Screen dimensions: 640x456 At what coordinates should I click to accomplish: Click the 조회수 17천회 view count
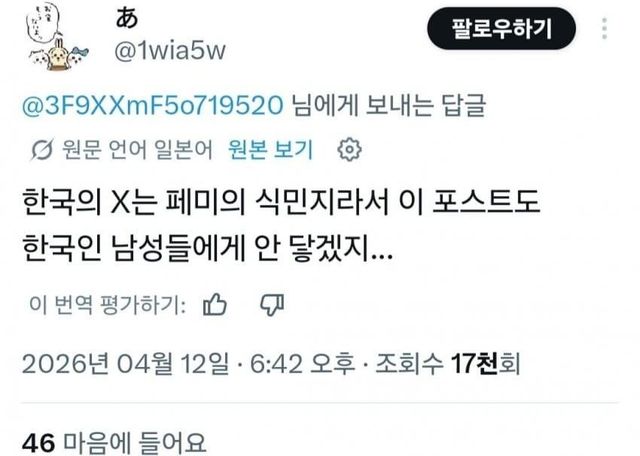tap(448, 363)
